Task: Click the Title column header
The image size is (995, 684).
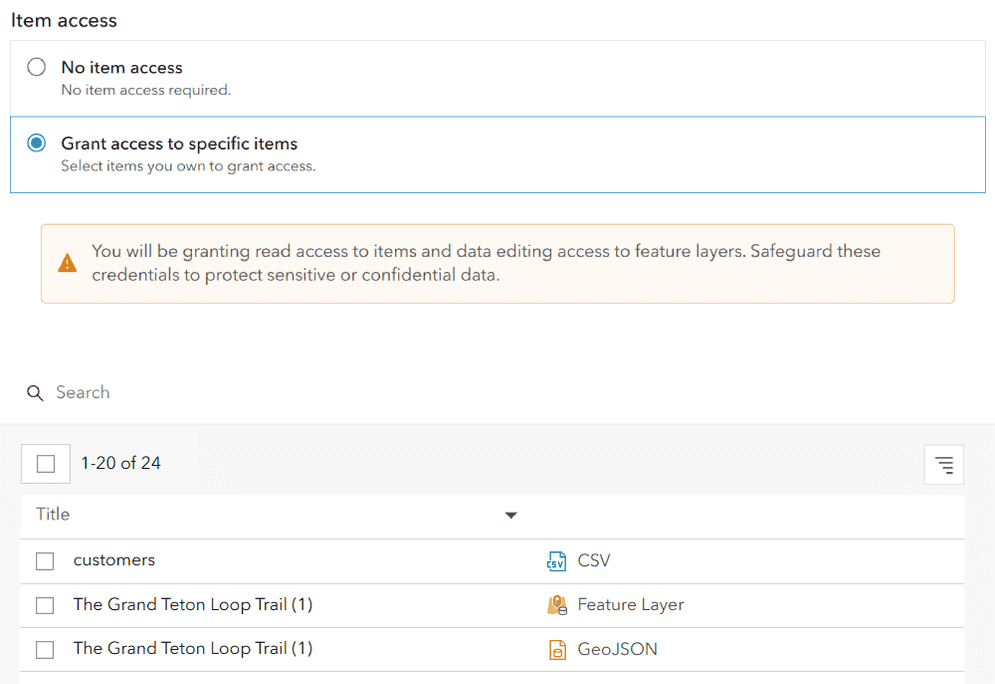Action: 53,514
